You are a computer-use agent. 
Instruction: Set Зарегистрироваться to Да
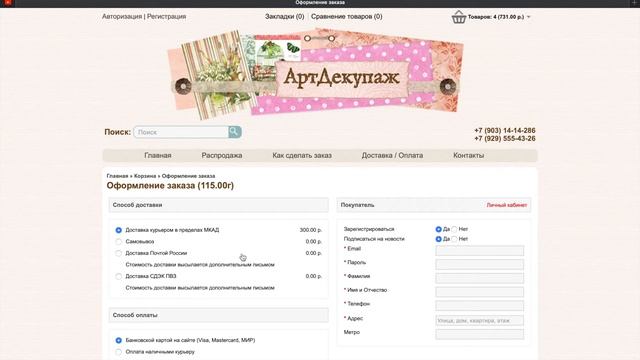[x=438, y=229]
